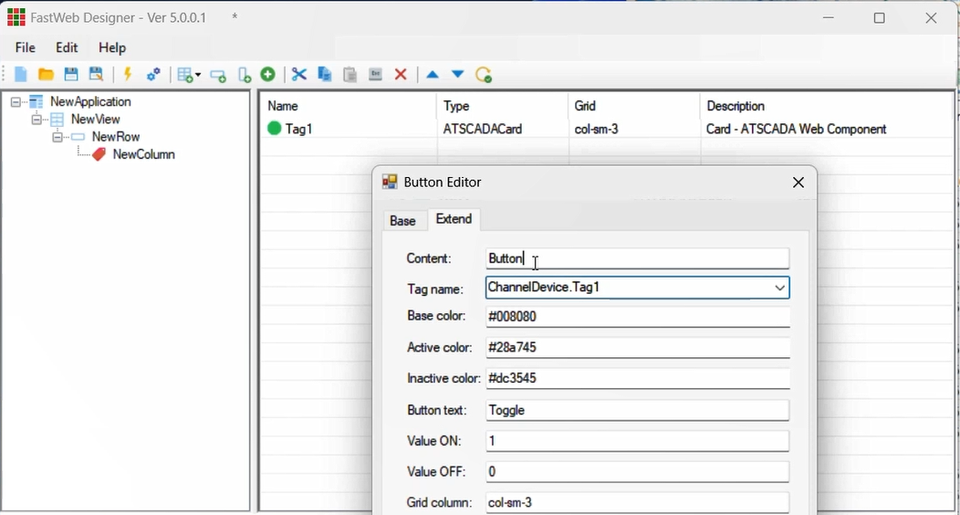Click the New file toolbar icon
Viewport: 960px width, 515px height.
click(20, 75)
